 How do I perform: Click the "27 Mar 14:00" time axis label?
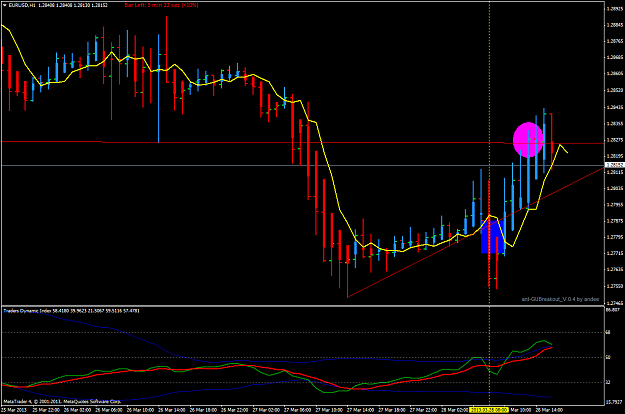tap(361, 410)
